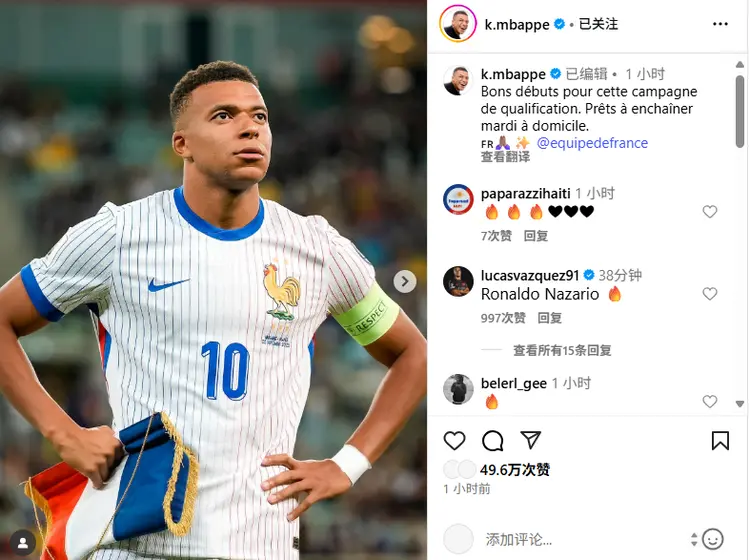
Task: Open the lucasvazquez91 profile username
Action: pos(530,275)
